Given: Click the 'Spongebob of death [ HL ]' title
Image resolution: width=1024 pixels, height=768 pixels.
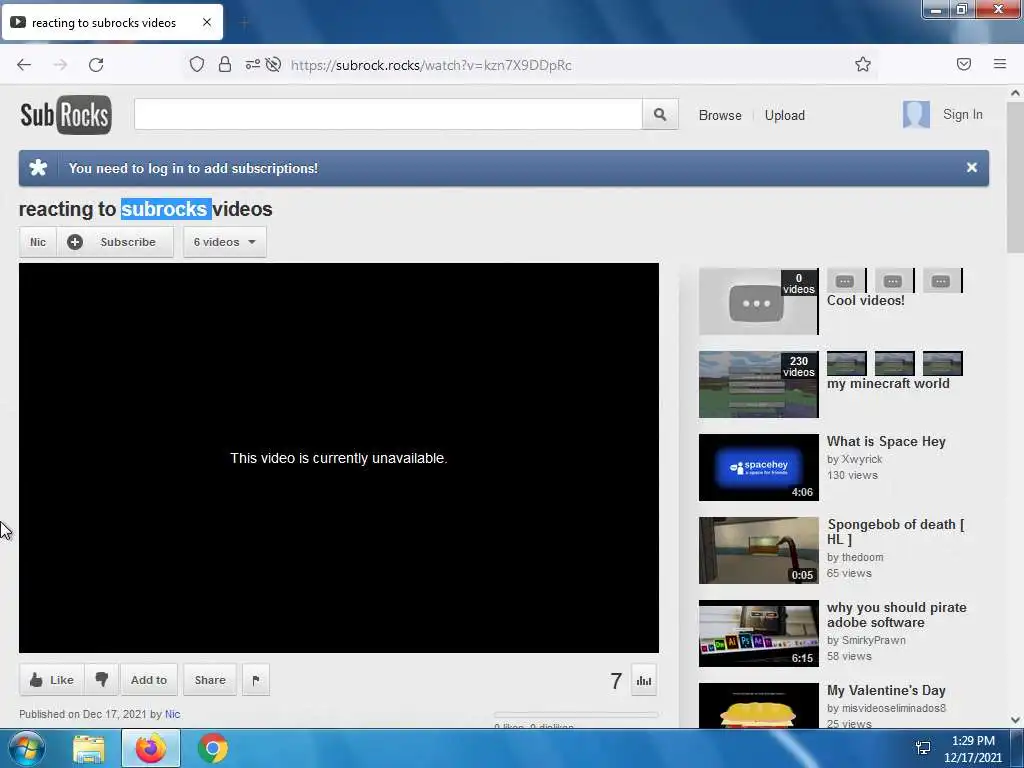Looking at the screenshot, I should point(895,532).
